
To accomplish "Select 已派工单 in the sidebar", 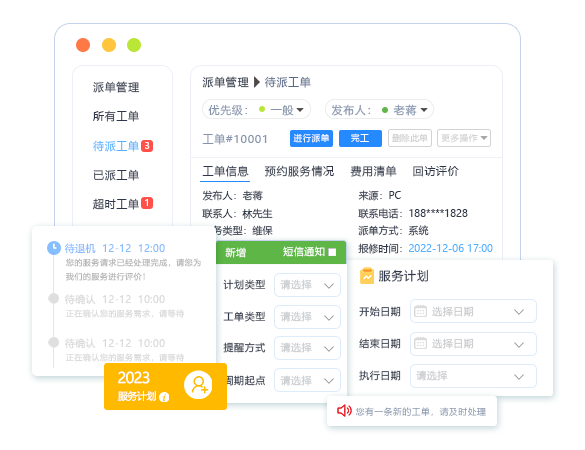I will pyautogui.click(x=116, y=175).
